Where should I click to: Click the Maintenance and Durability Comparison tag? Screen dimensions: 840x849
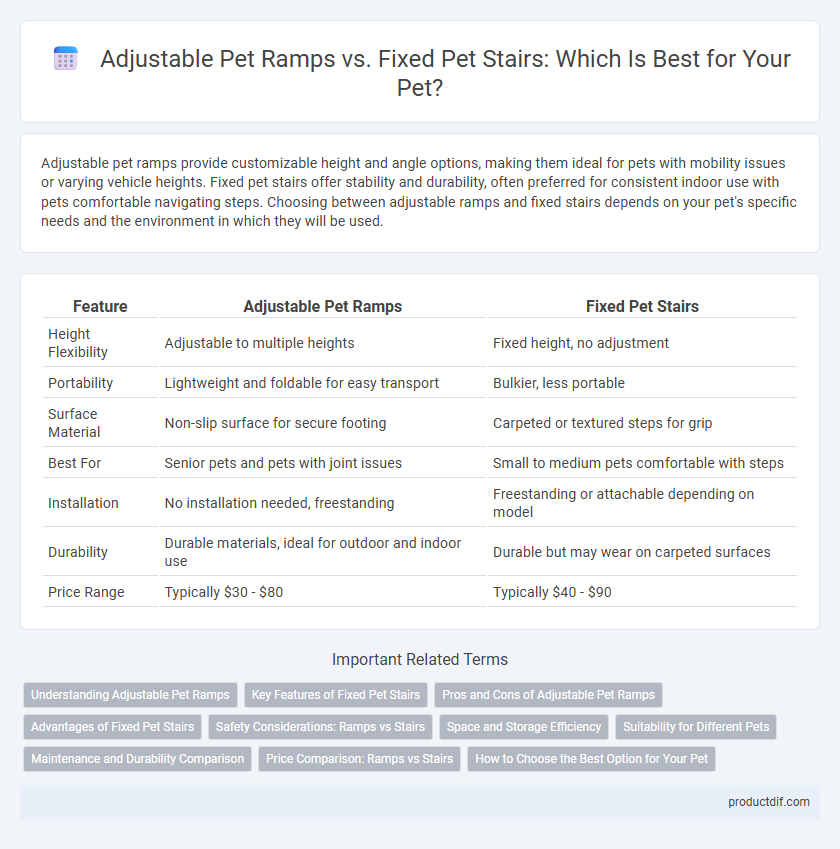coord(138,759)
